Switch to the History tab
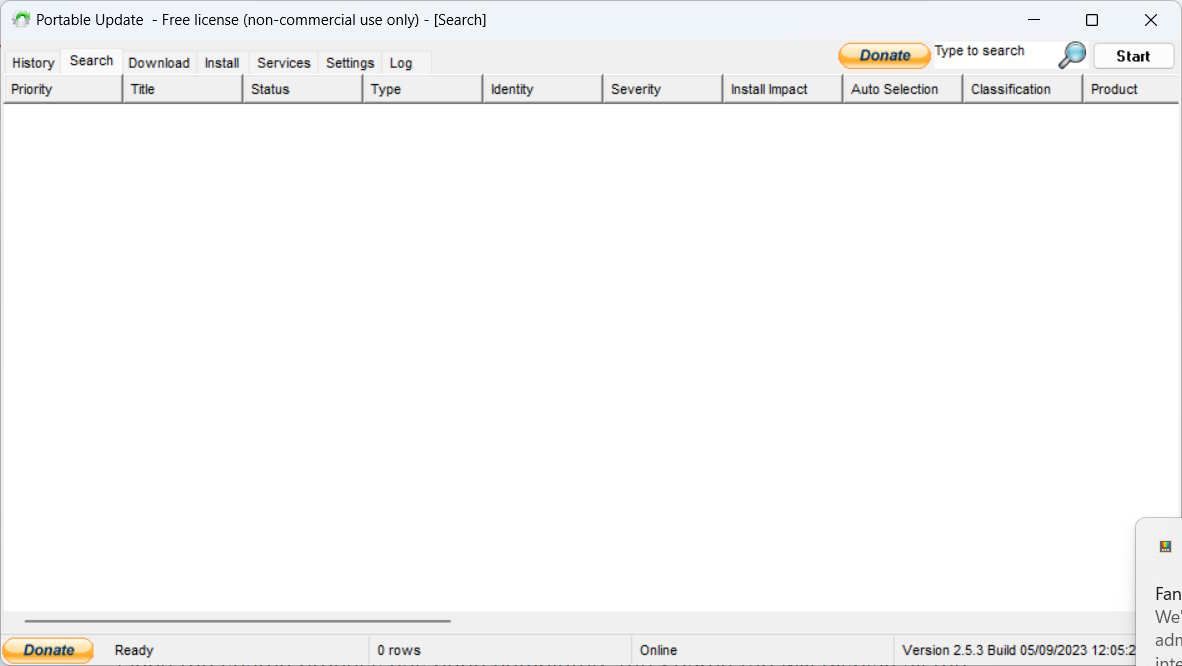Viewport: 1182px width, 666px height. 33,62
